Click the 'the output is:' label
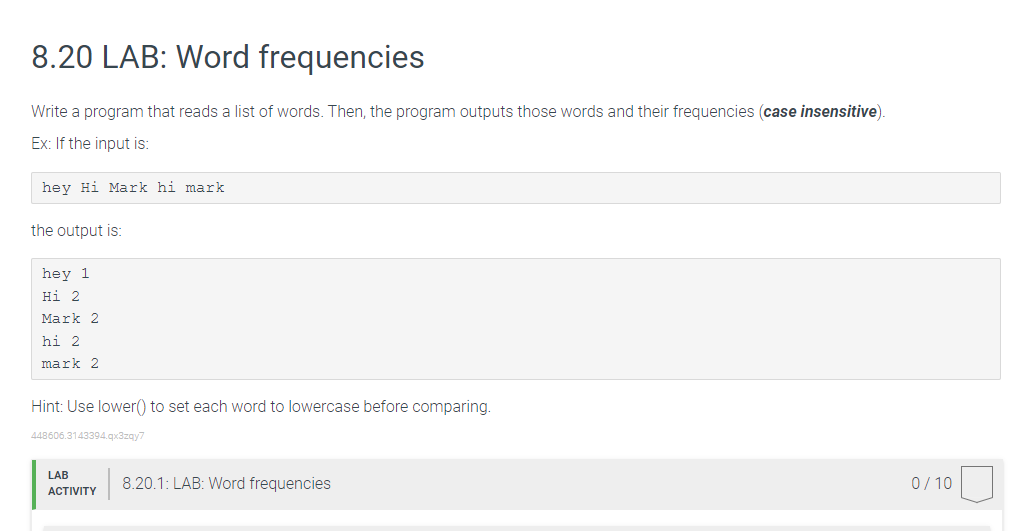Screen dimensions: 1017x531 [77, 231]
